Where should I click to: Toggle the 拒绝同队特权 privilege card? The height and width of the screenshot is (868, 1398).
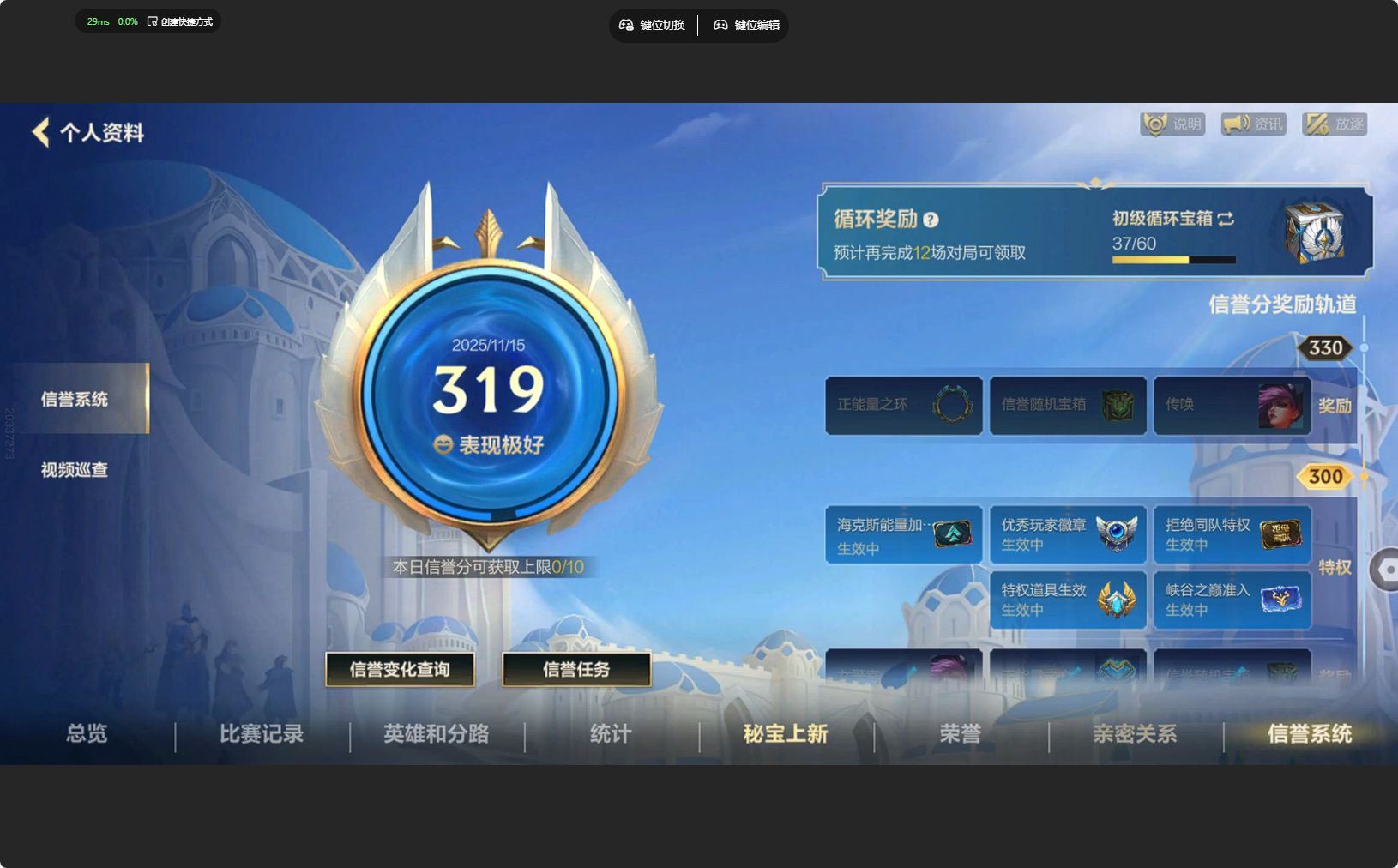click(1232, 533)
